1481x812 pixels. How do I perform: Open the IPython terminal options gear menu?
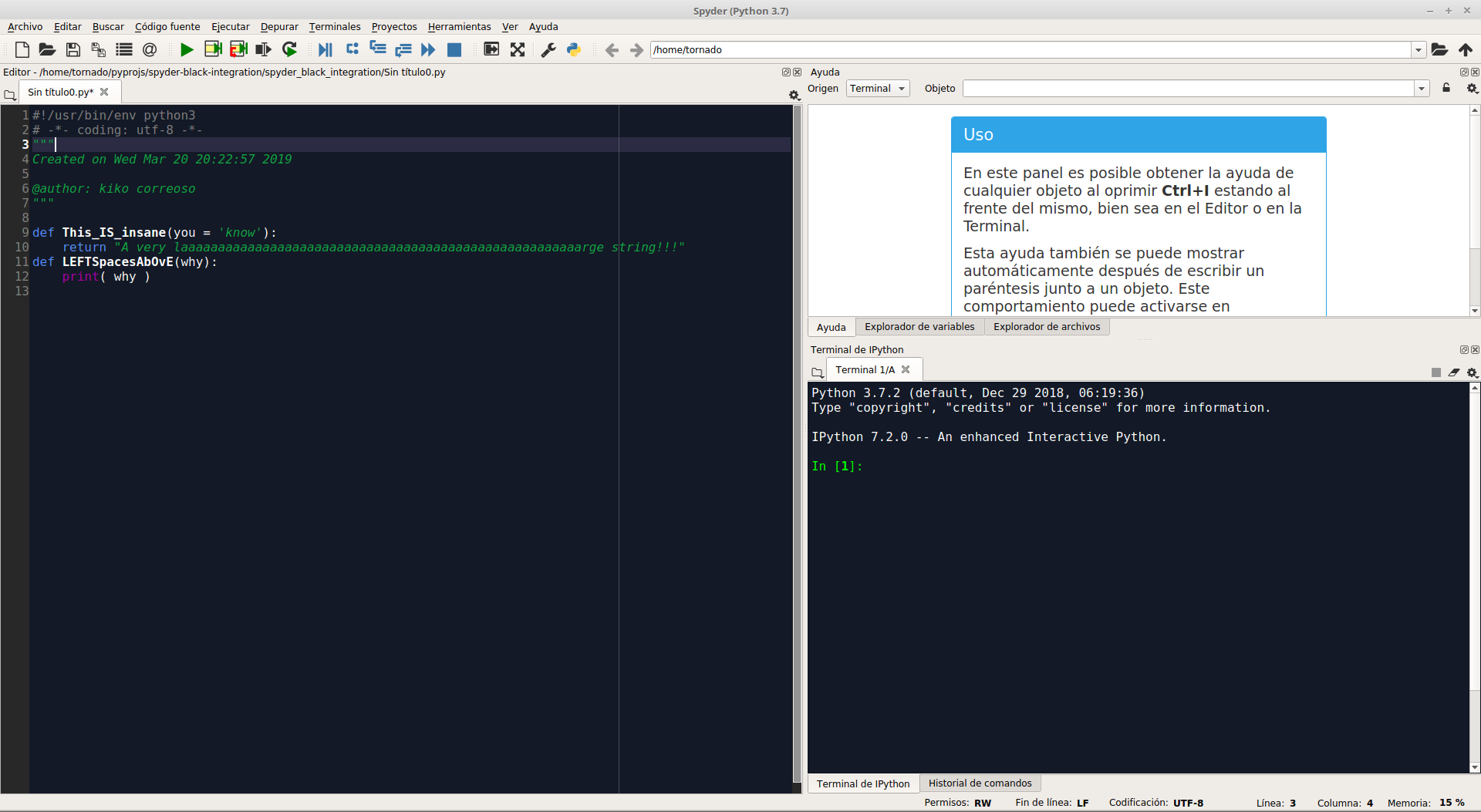(x=1473, y=372)
